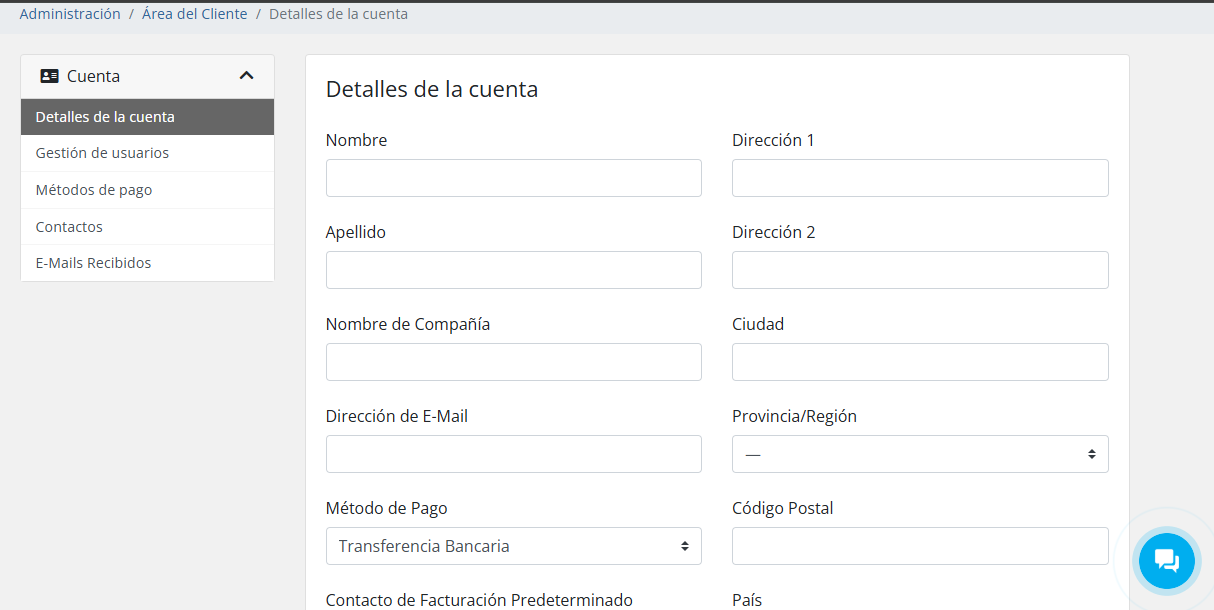Focus the Dirección 1 input
The width and height of the screenshot is (1214, 610).
pyautogui.click(x=919, y=178)
